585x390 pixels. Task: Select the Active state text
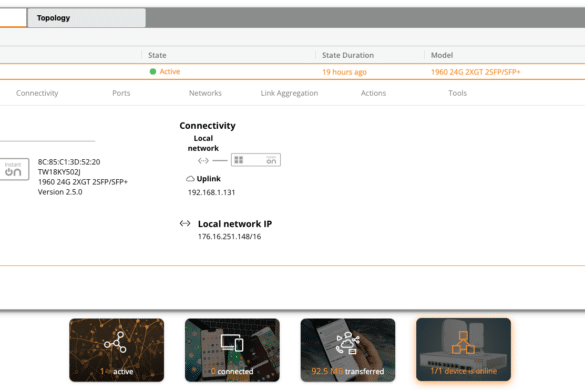[x=170, y=72]
